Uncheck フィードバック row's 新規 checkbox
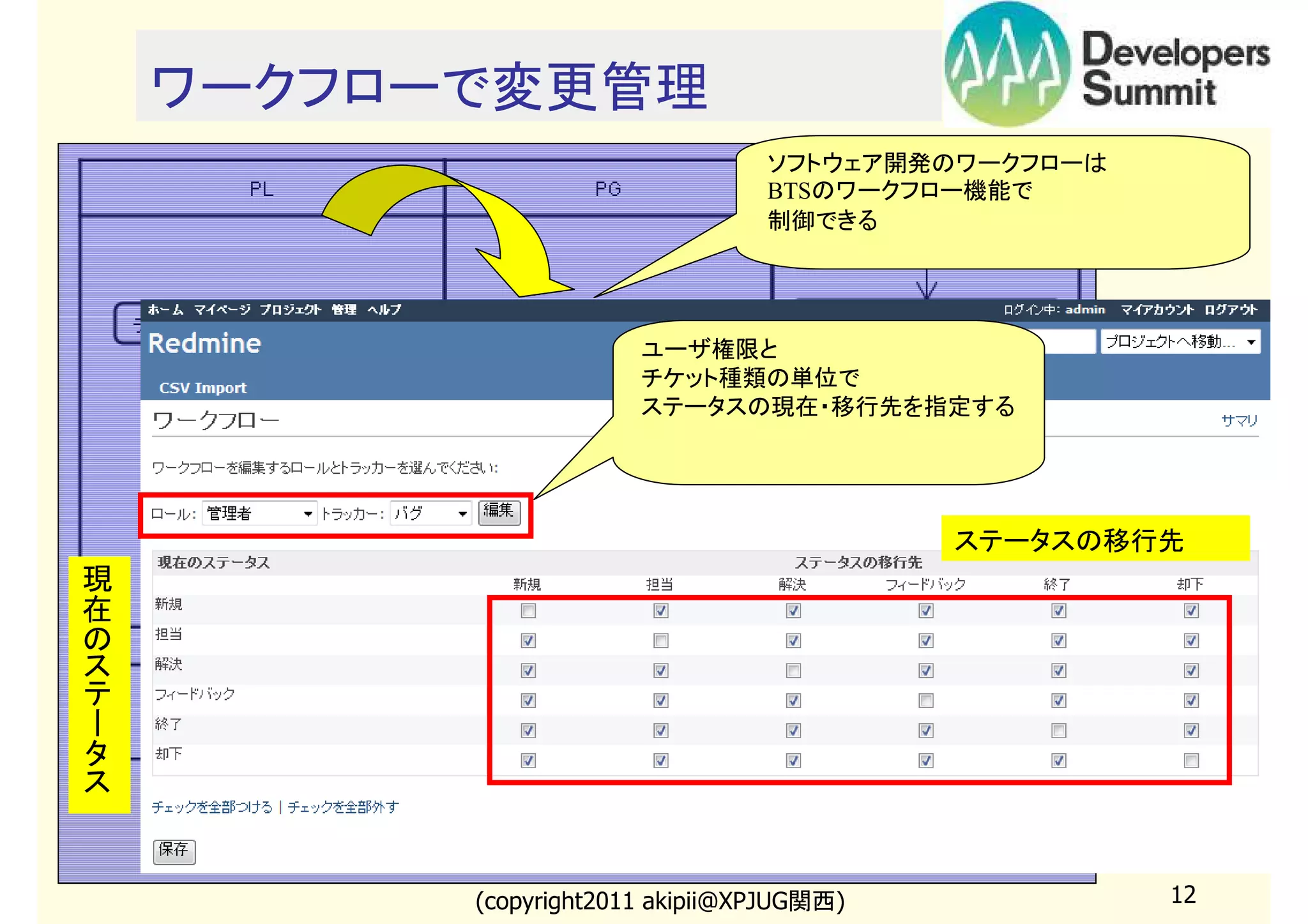Image resolution: width=1308 pixels, height=924 pixels. click(x=528, y=701)
